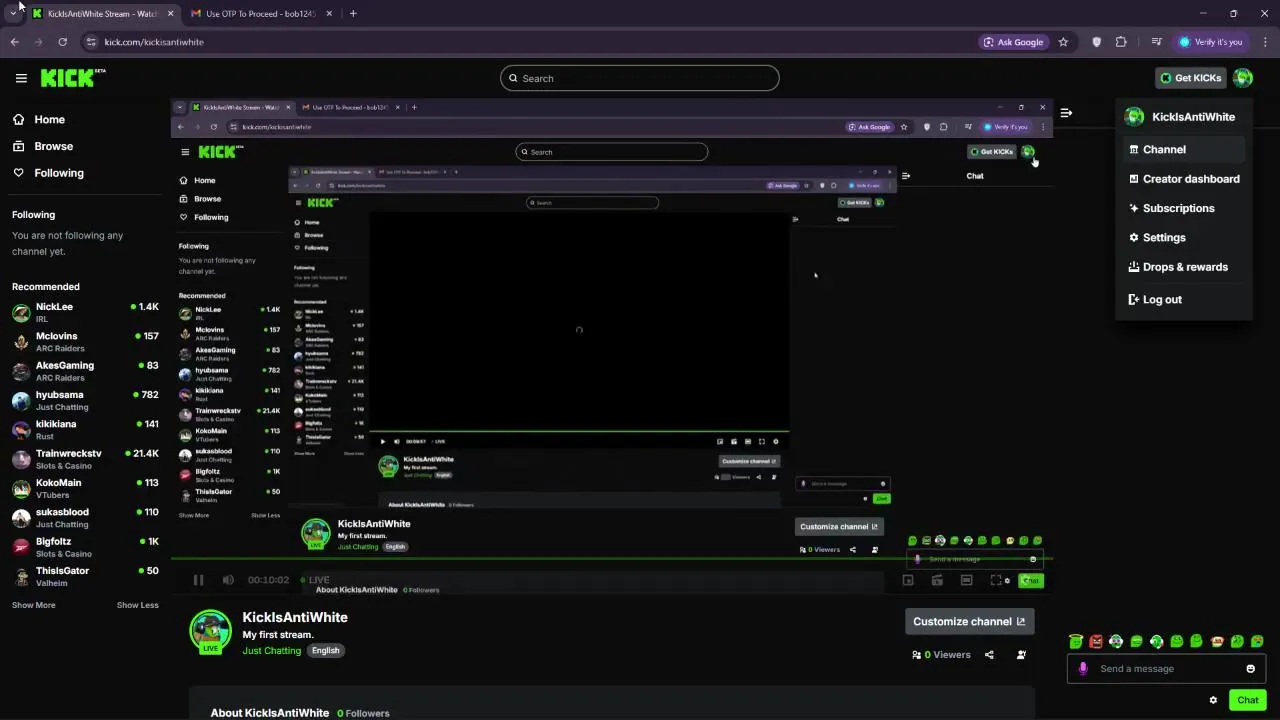
Task: Expand recommended list with Show More
Action: pos(33,605)
